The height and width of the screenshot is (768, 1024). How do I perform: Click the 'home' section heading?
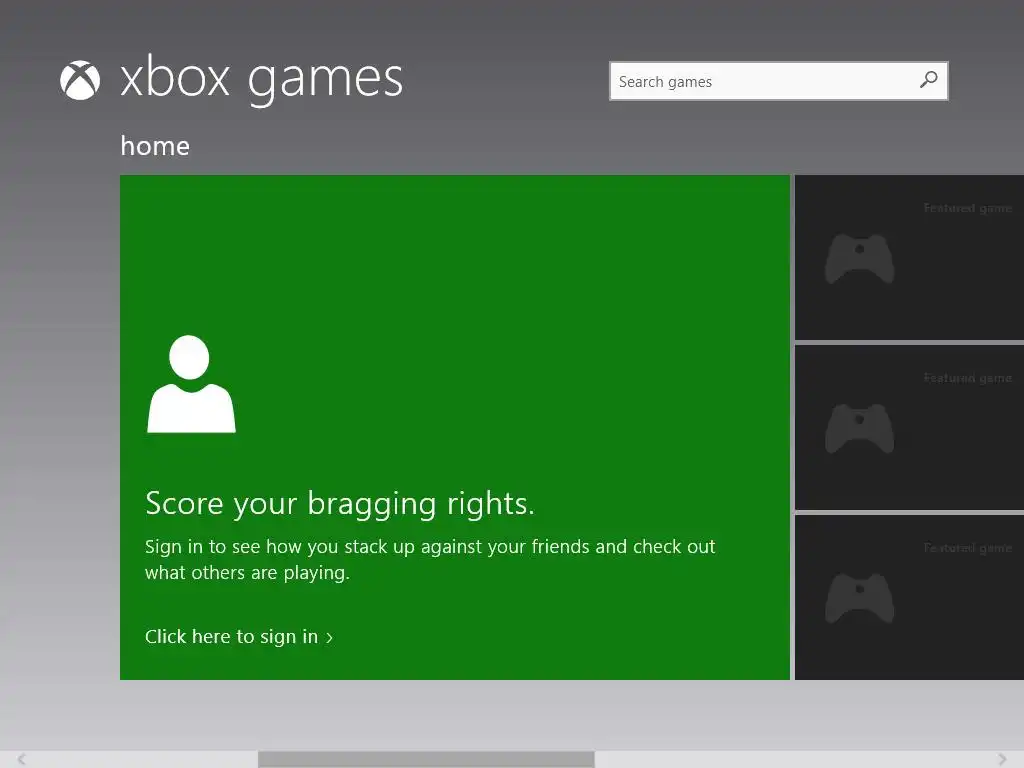[155, 146]
